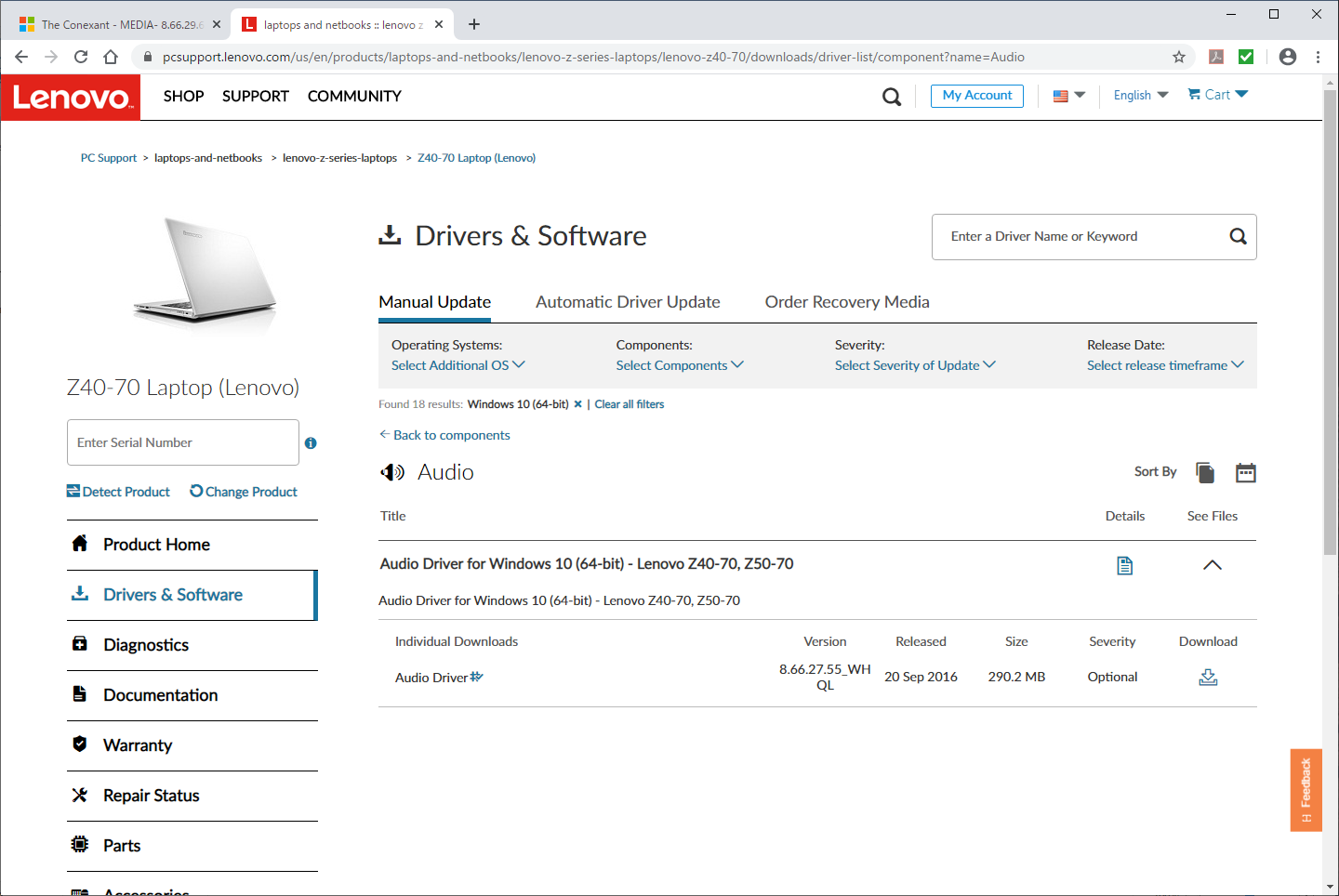This screenshot has height=896, width=1339.
Task: Click the My Account button
Action: tap(977, 95)
